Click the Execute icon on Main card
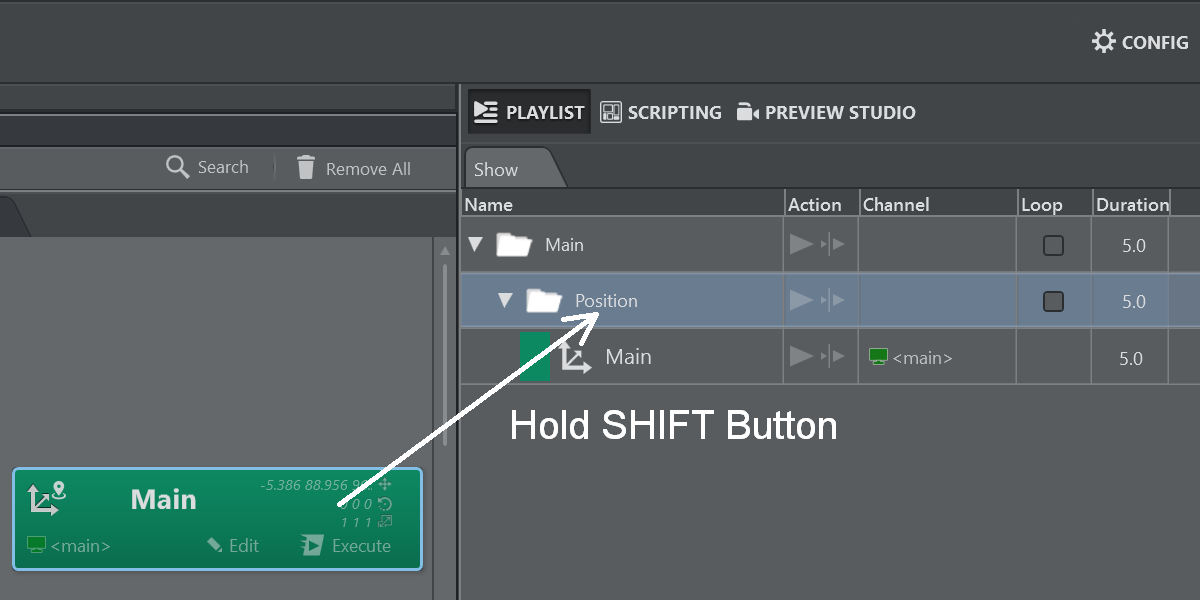This screenshot has height=600, width=1200. pos(312,545)
